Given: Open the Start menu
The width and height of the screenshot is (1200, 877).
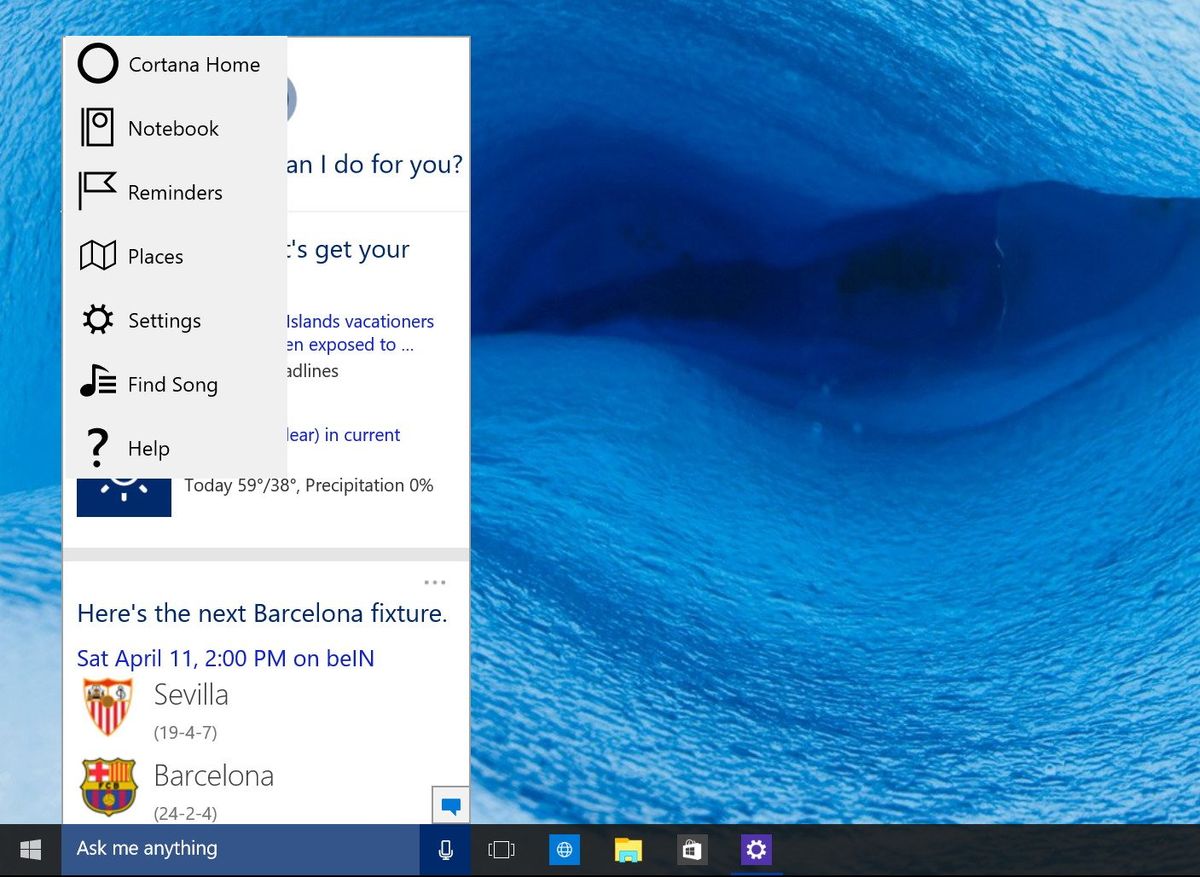Looking at the screenshot, I should pos(29,849).
